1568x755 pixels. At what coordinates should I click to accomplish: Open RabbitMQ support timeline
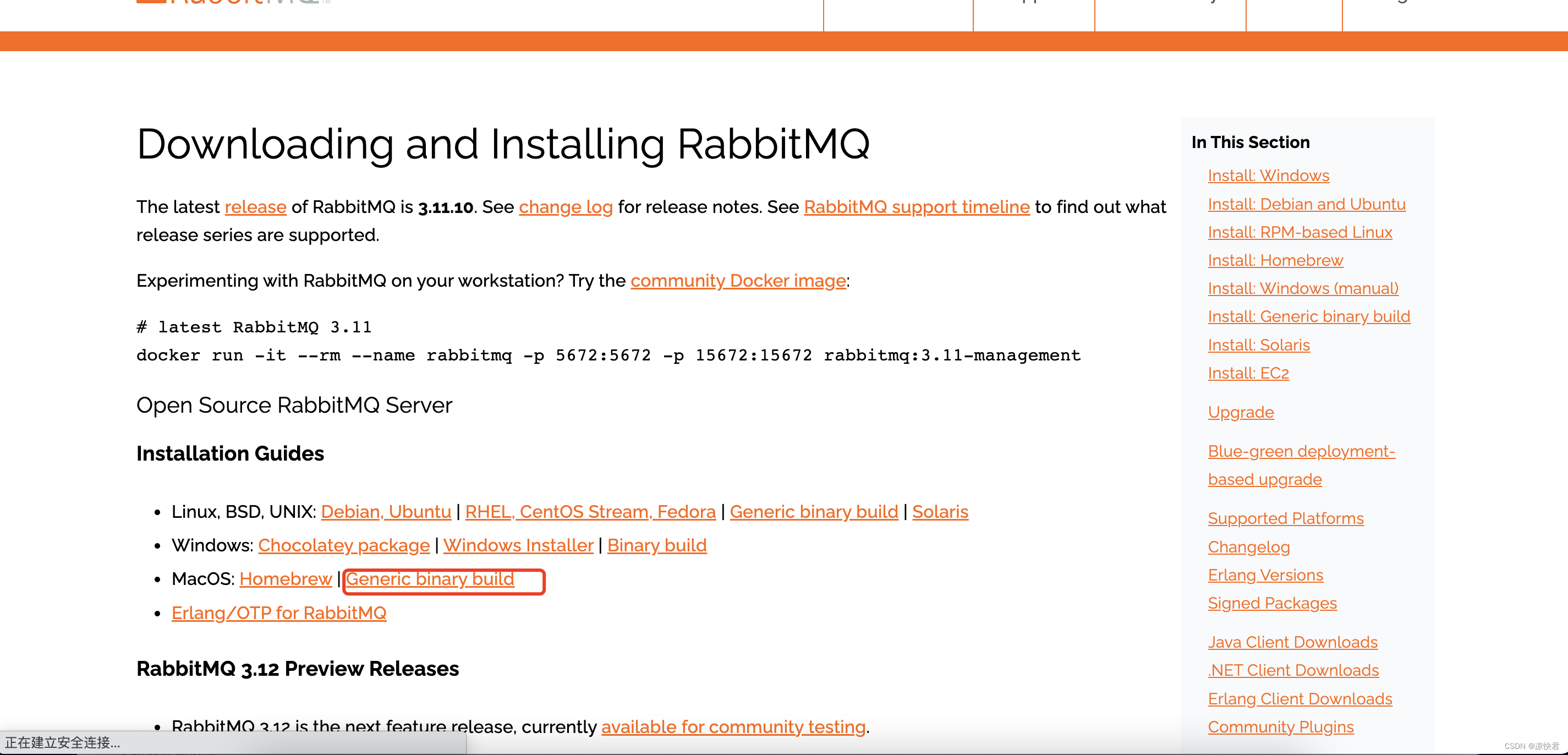[916, 207]
